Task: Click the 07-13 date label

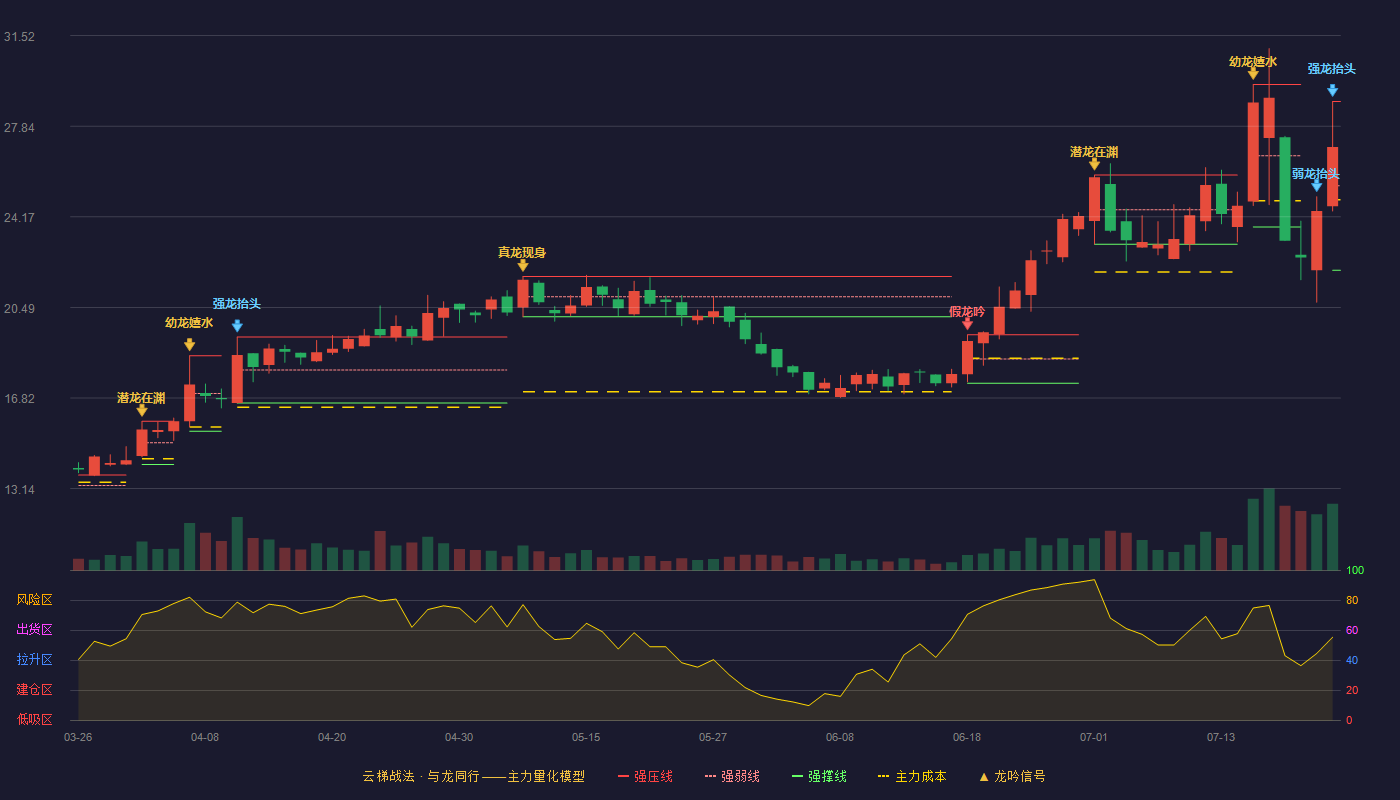Action: click(1221, 737)
